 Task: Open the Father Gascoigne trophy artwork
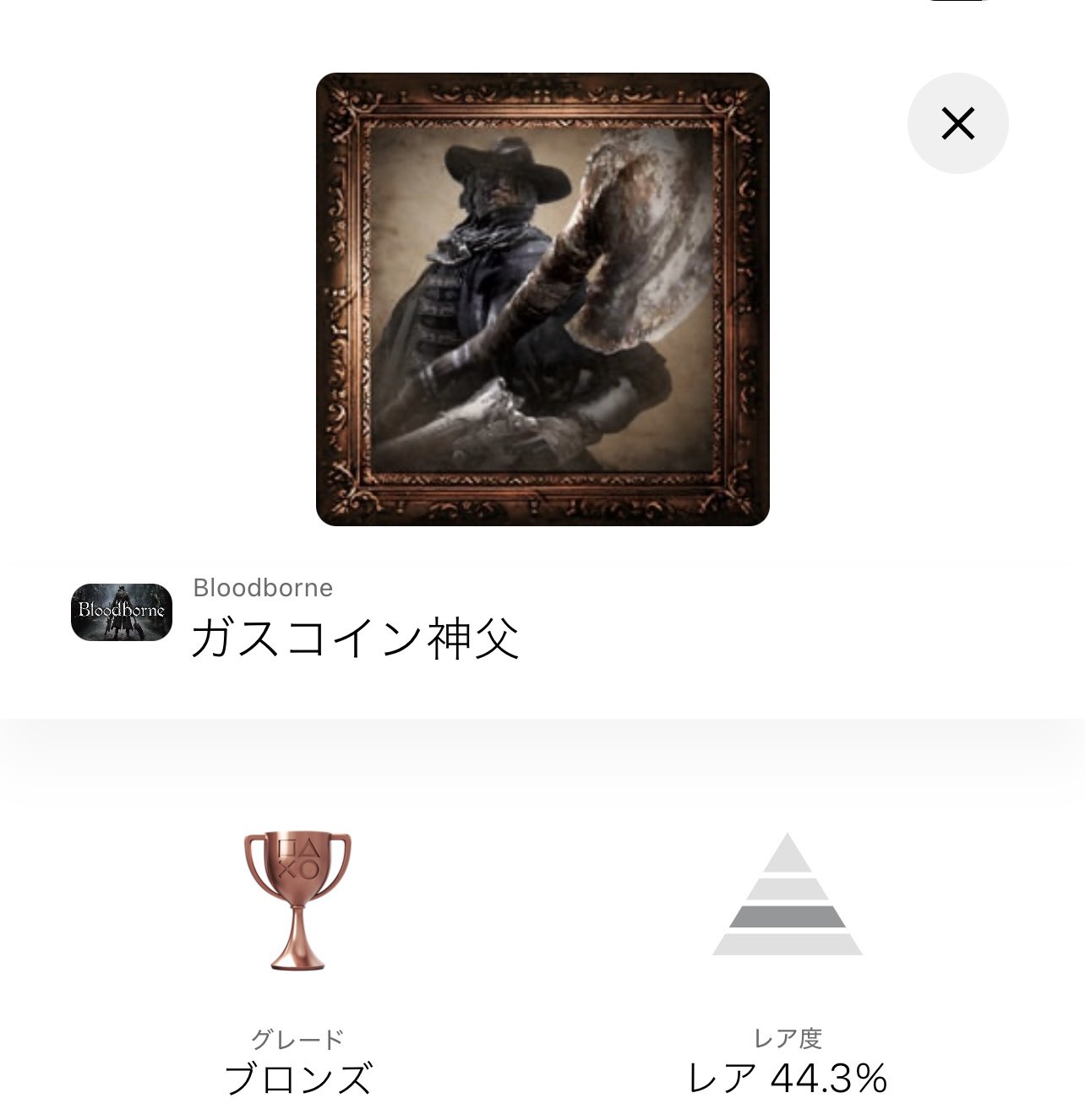point(542,299)
